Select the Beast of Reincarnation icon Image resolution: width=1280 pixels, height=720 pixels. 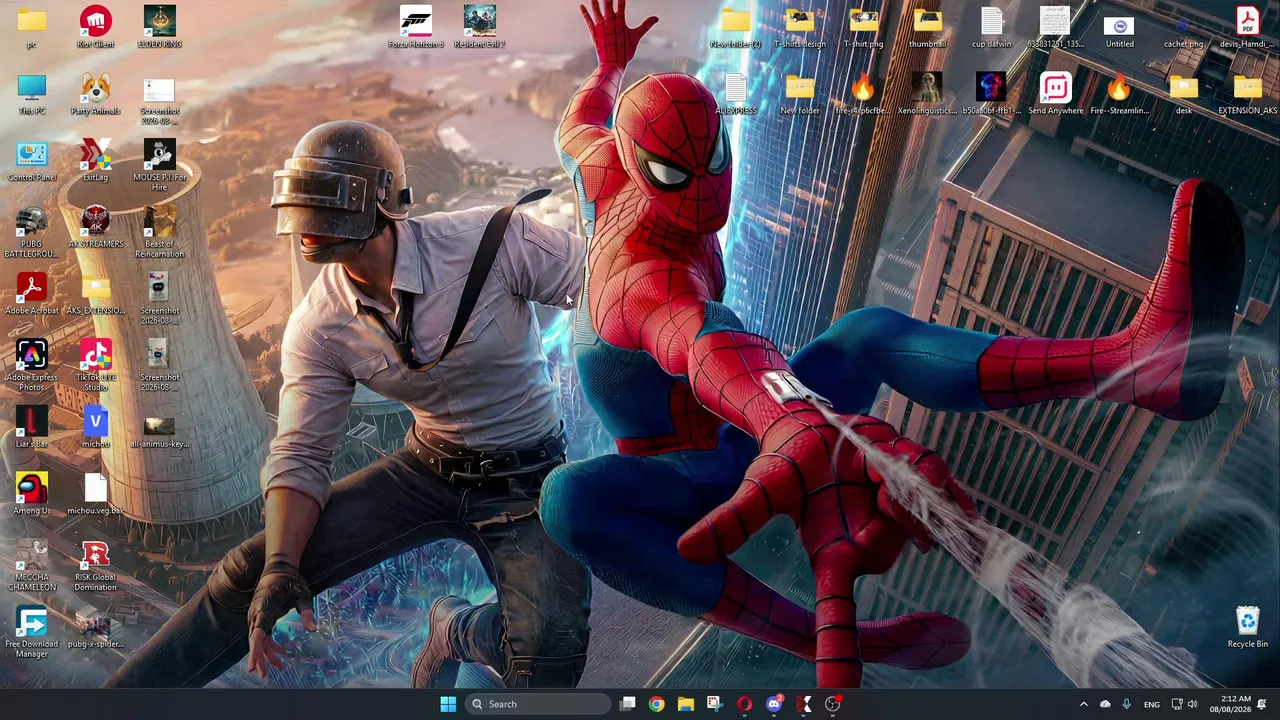[160, 232]
